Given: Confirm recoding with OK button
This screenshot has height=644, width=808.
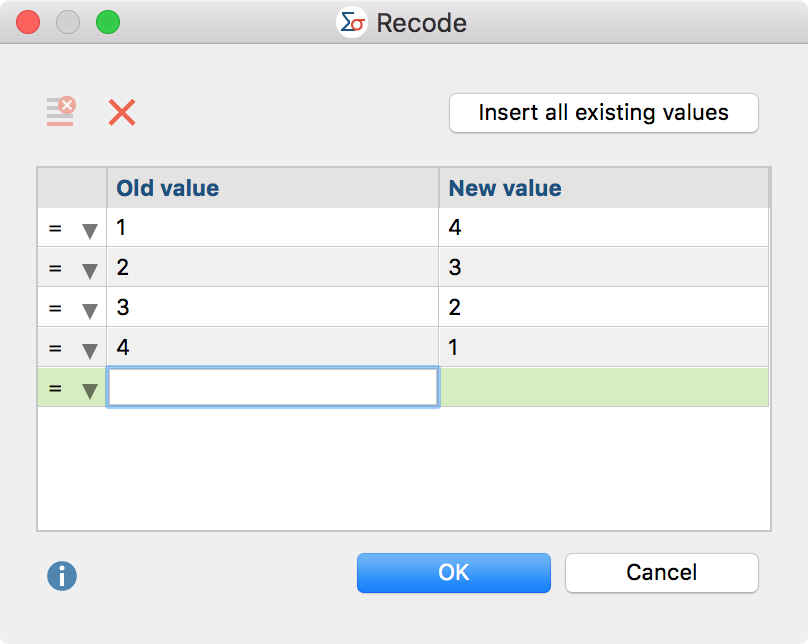Looking at the screenshot, I should pos(453,572).
